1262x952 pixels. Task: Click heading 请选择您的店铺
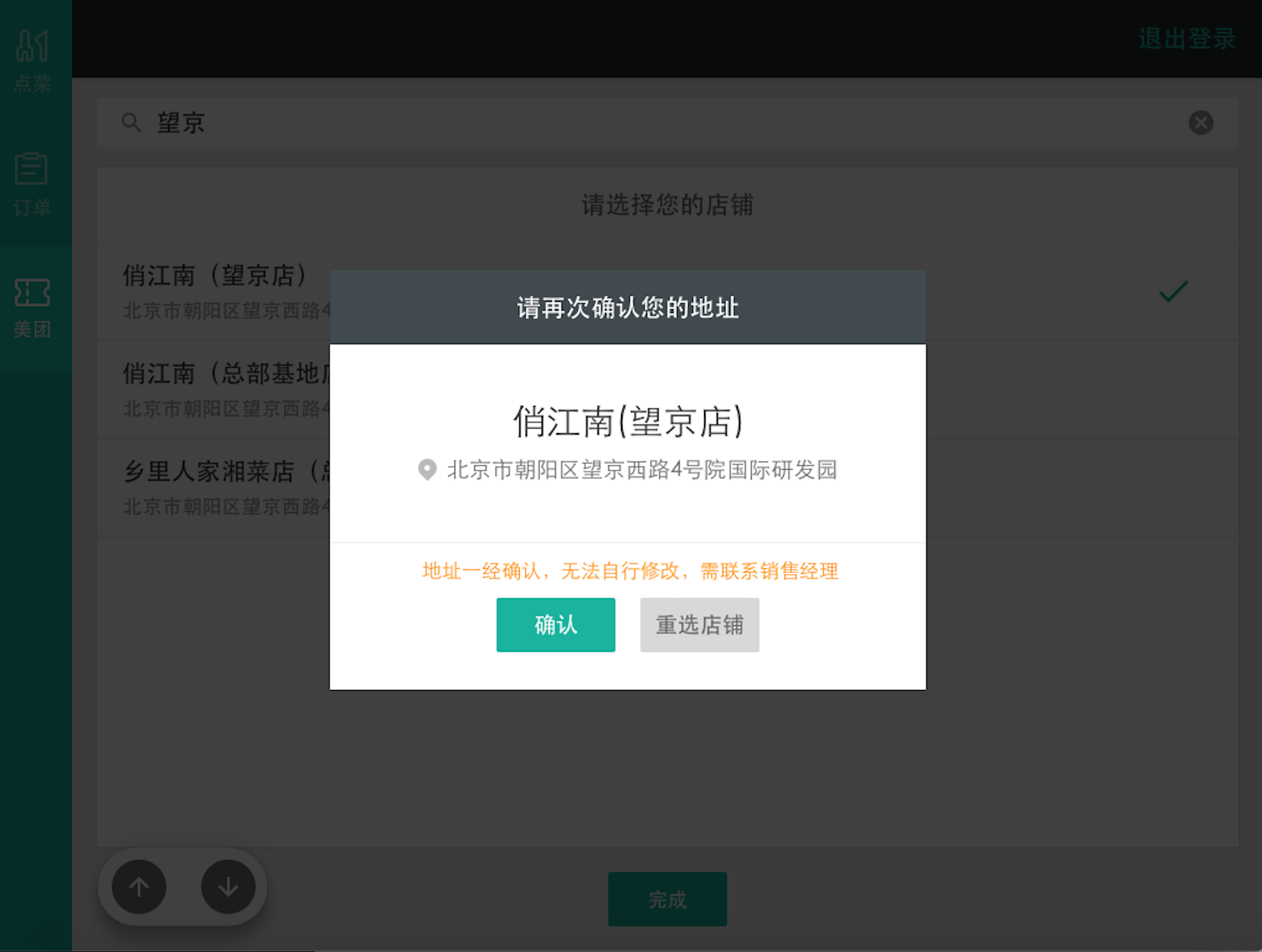click(x=667, y=205)
